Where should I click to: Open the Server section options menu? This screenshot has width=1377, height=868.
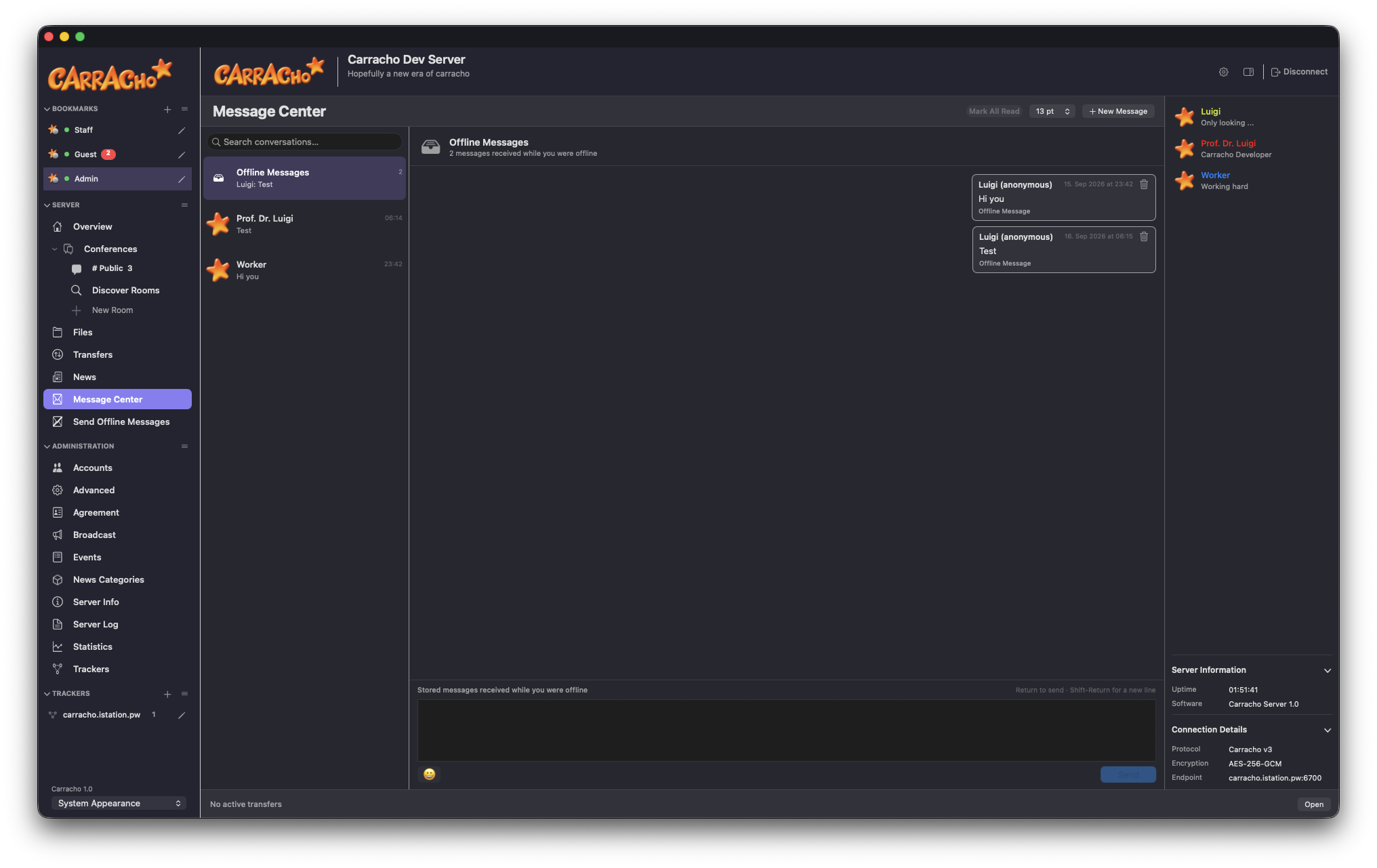(184, 205)
